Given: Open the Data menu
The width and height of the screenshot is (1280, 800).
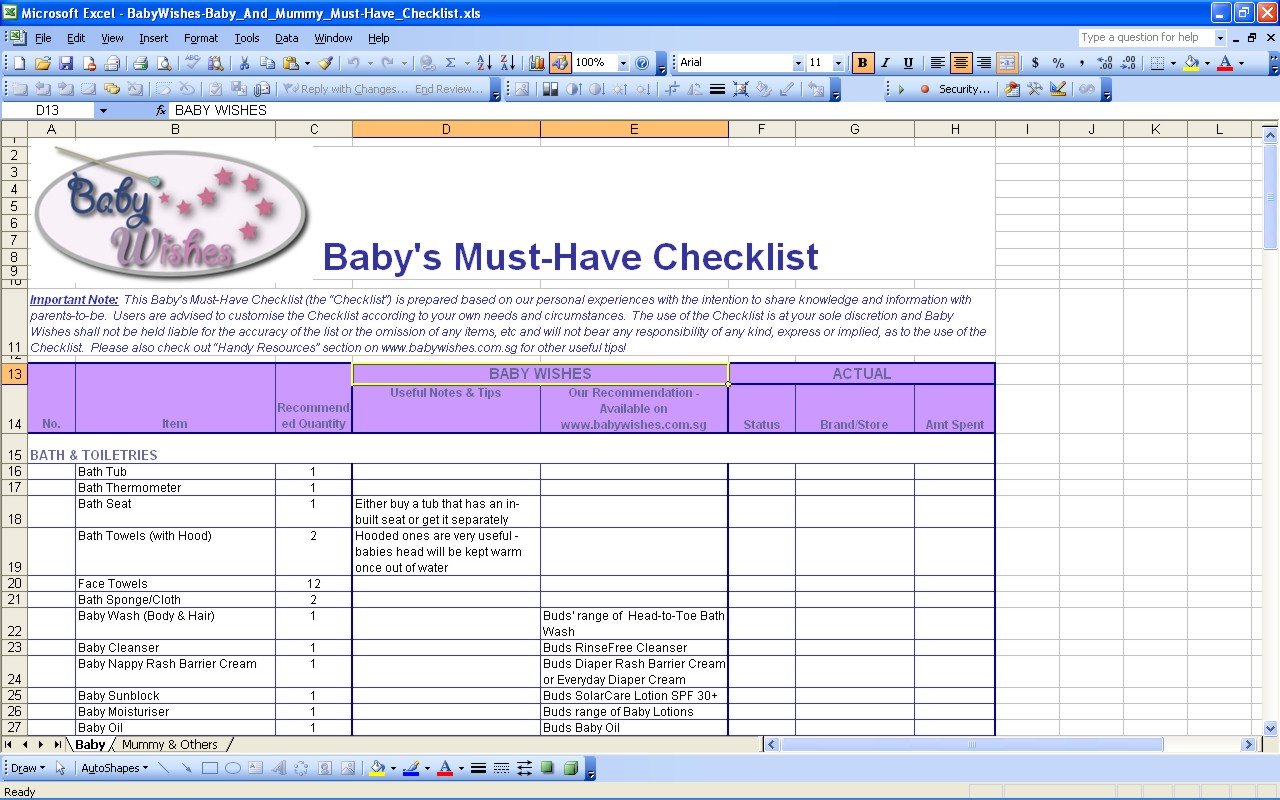Looking at the screenshot, I should tap(287, 38).
